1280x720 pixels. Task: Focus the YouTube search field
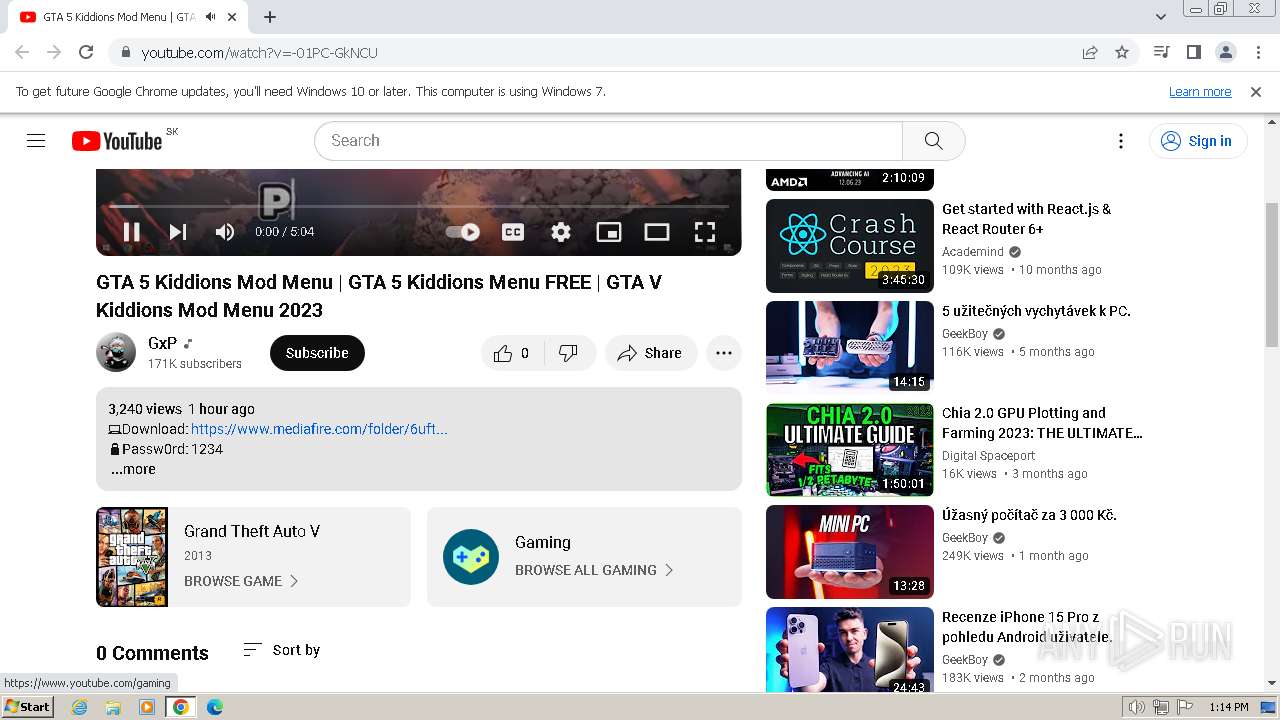tap(608, 141)
